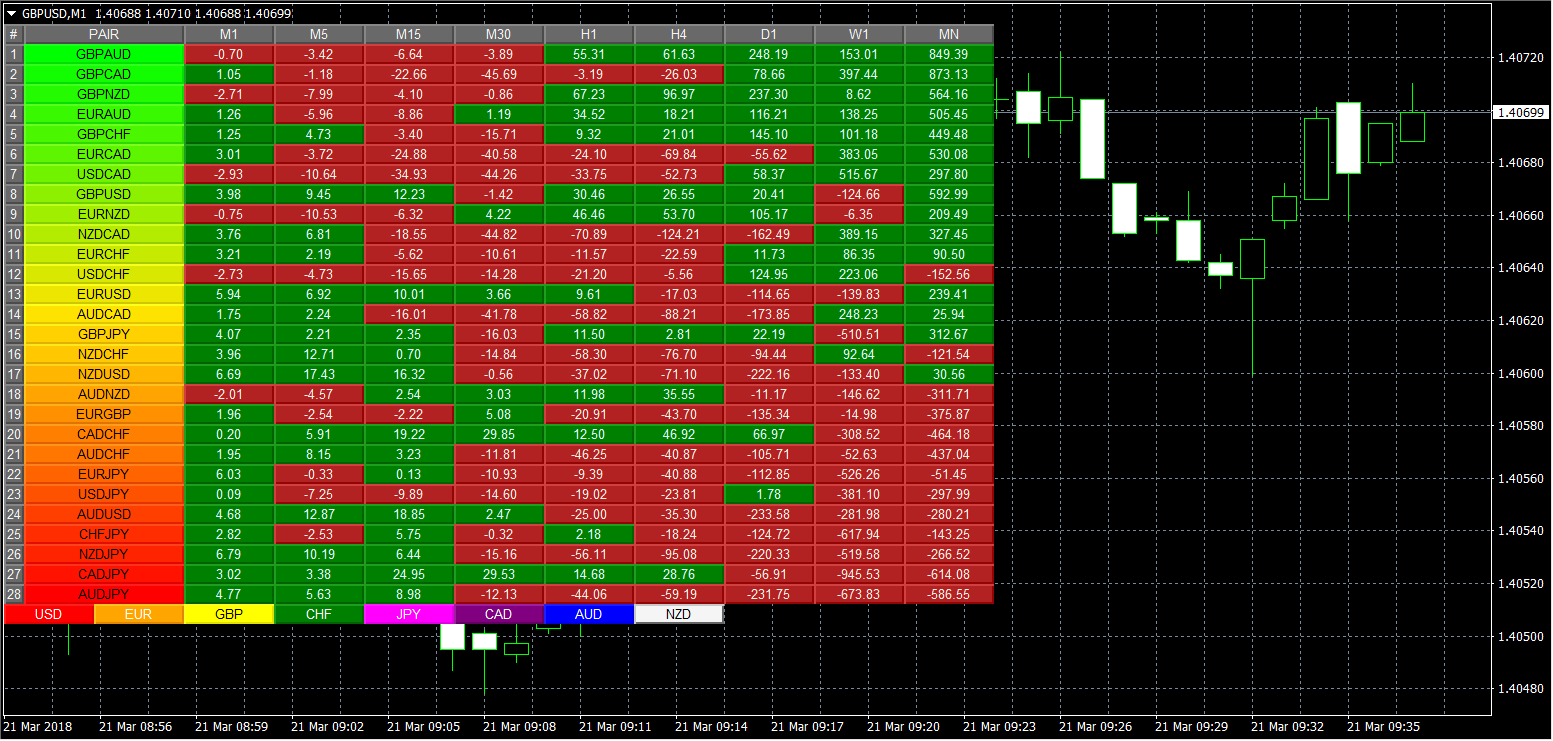Click the MN timeframe column header

pos(948,34)
